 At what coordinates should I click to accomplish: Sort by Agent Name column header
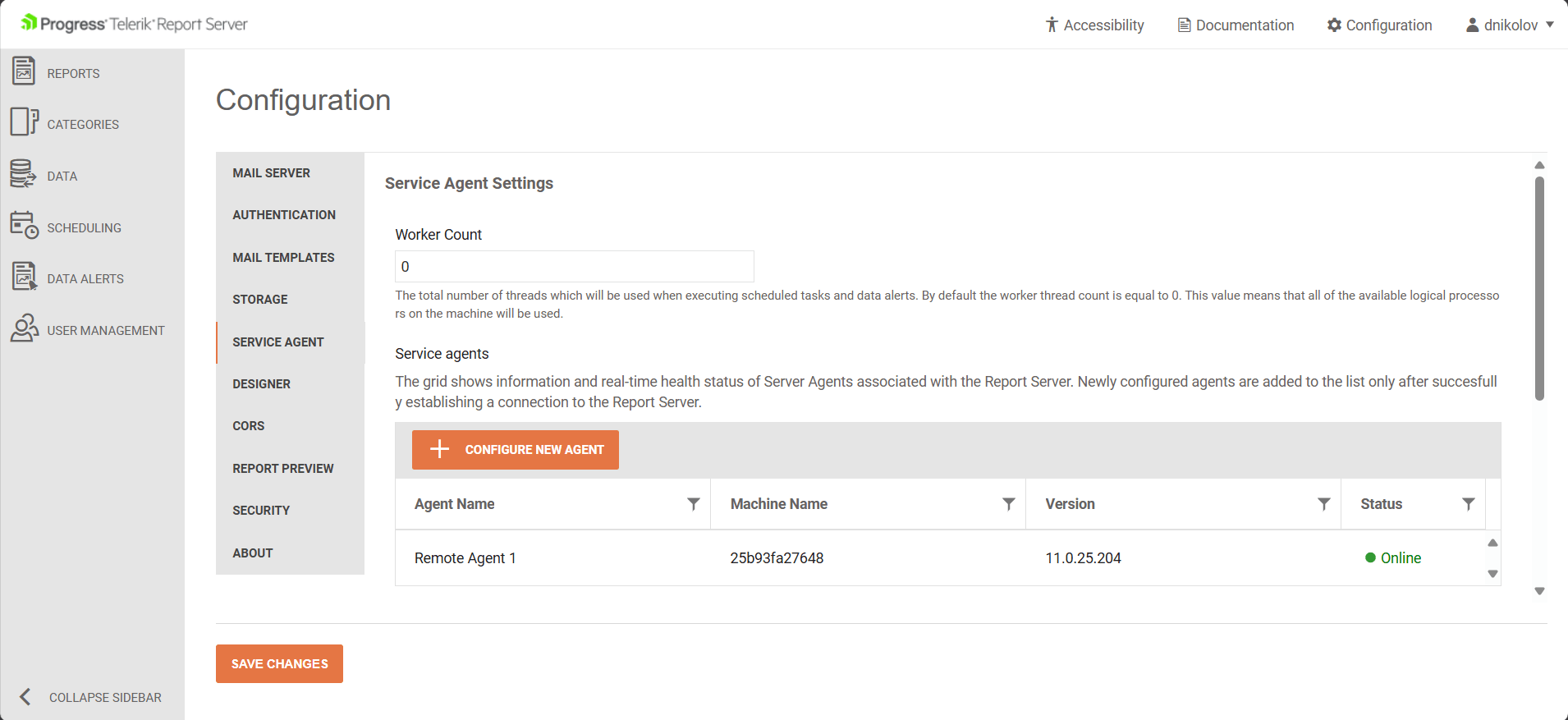pyautogui.click(x=454, y=504)
